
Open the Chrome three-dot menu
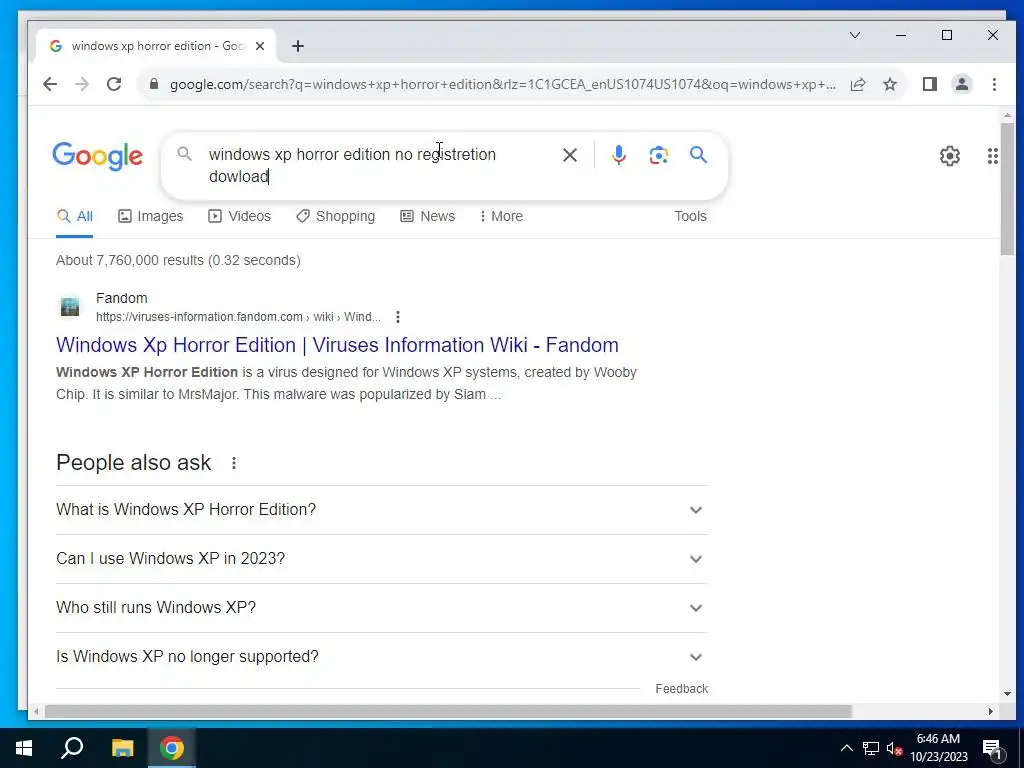[x=994, y=84]
